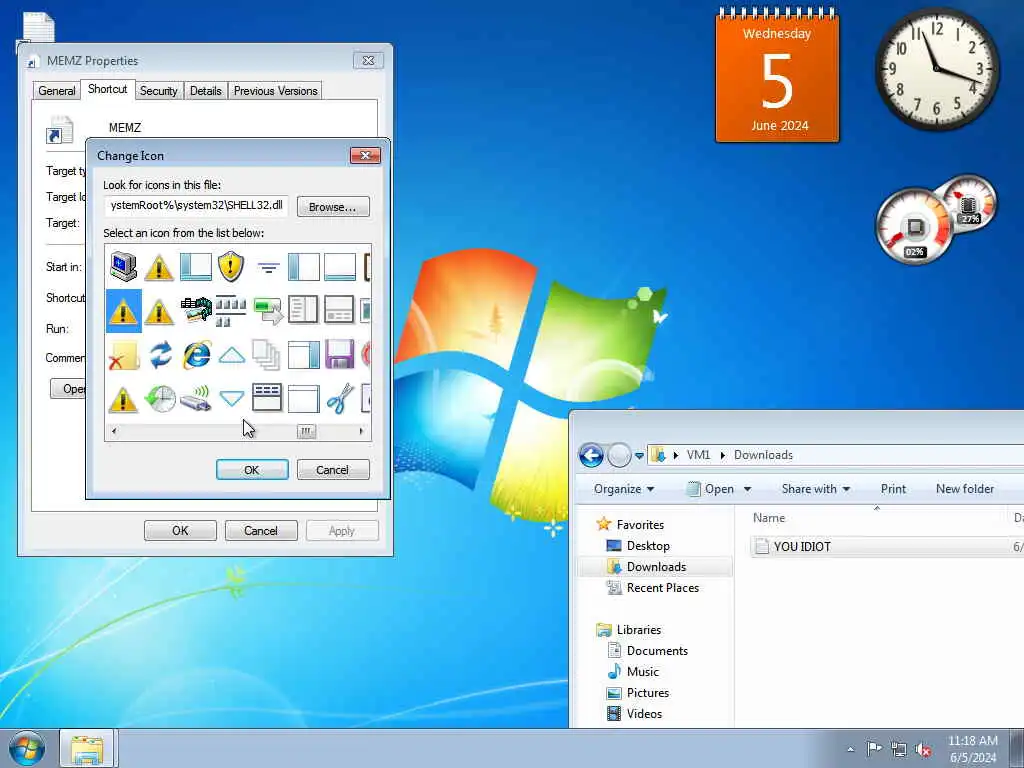
Task: Open the Details tab
Action: click(x=206, y=91)
